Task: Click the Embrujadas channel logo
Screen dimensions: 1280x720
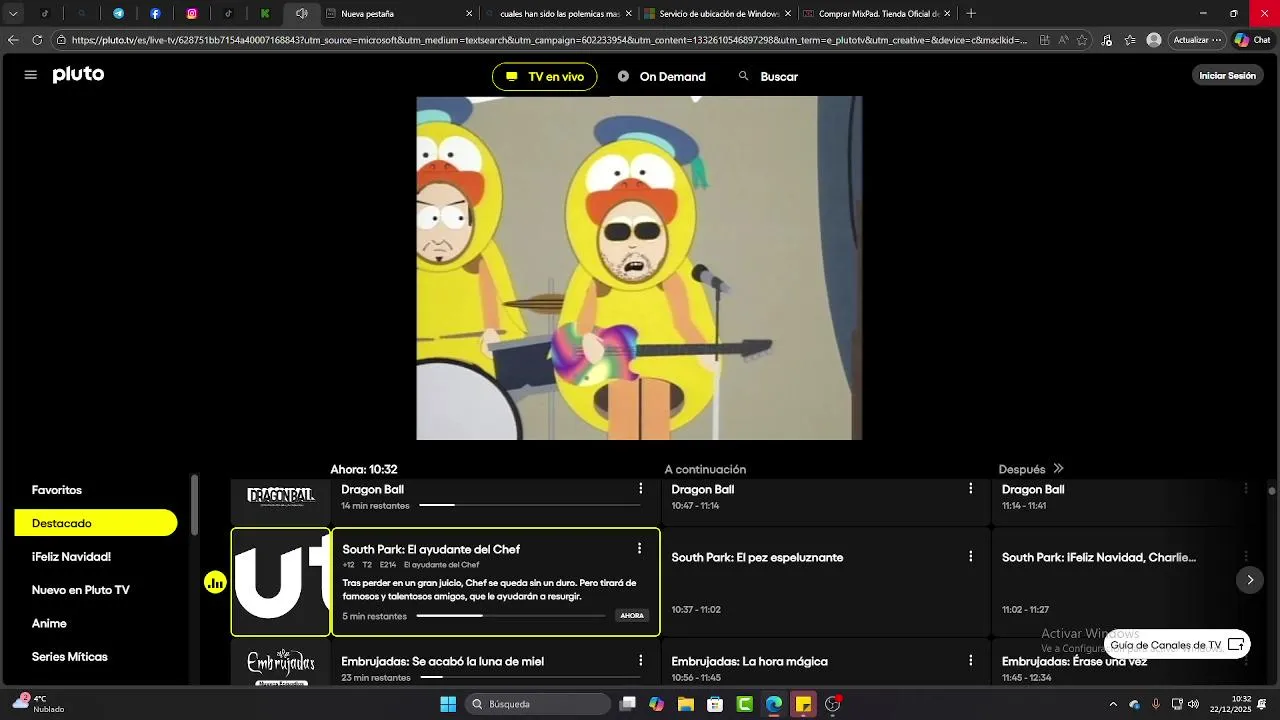Action: coord(281,666)
